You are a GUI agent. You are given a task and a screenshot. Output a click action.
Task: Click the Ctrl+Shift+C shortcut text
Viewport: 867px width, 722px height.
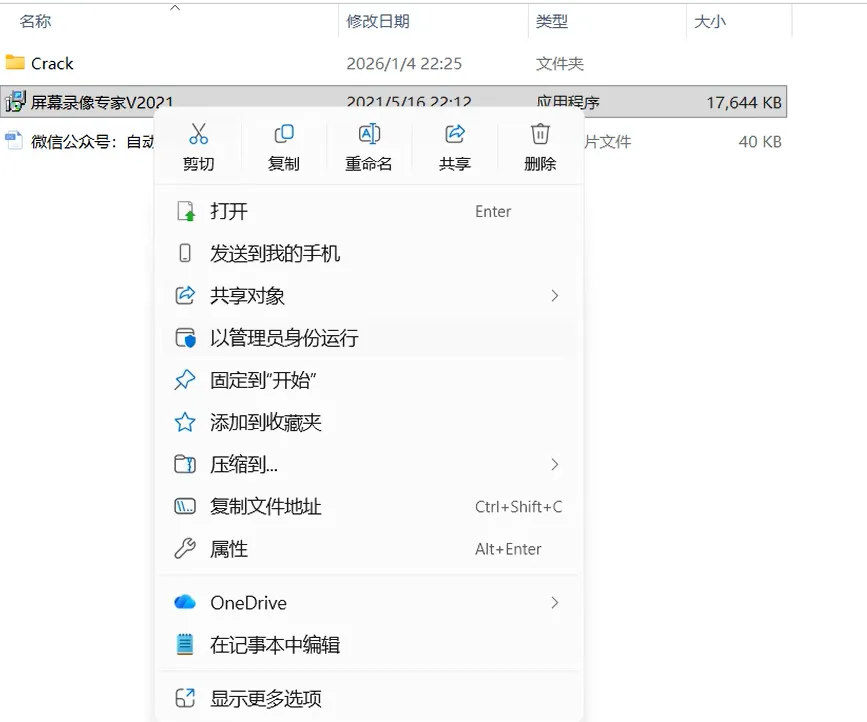pyautogui.click(x=518, y=506)
